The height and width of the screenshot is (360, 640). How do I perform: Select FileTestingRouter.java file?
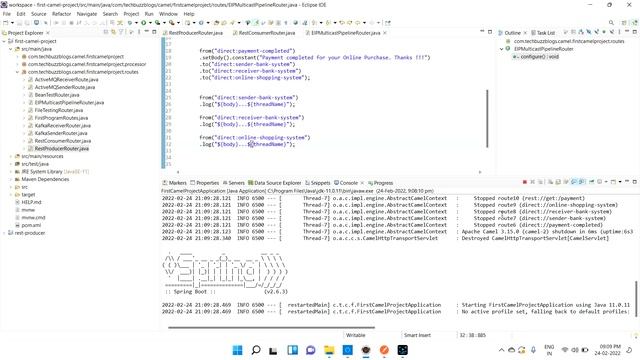coord(59,110)
